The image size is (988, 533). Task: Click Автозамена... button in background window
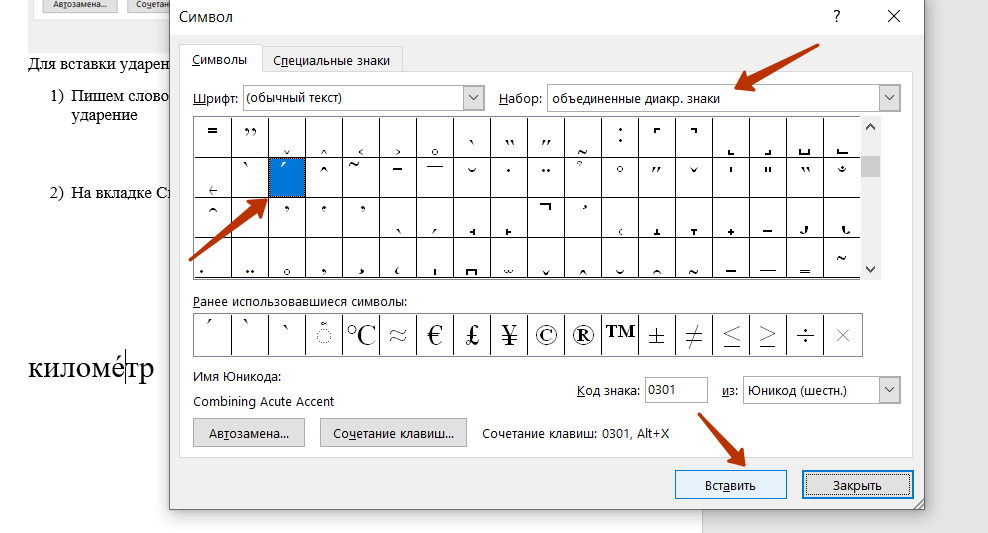click(x=80, y=5)
